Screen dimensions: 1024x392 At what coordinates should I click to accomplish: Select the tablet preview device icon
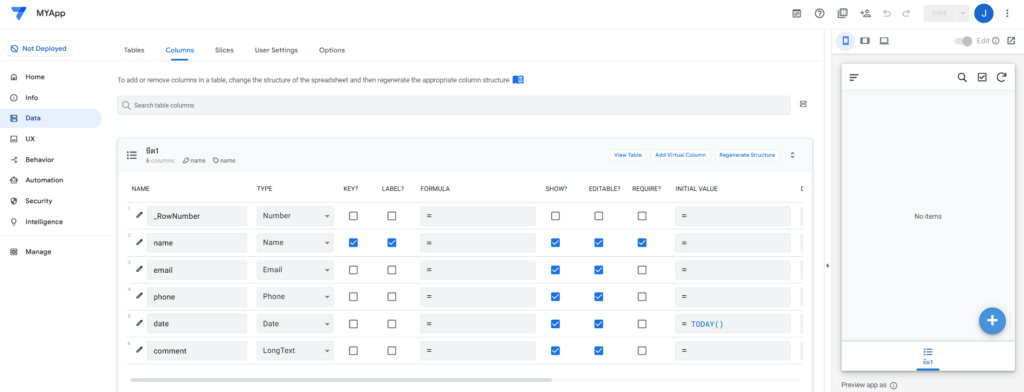(865, 41)
